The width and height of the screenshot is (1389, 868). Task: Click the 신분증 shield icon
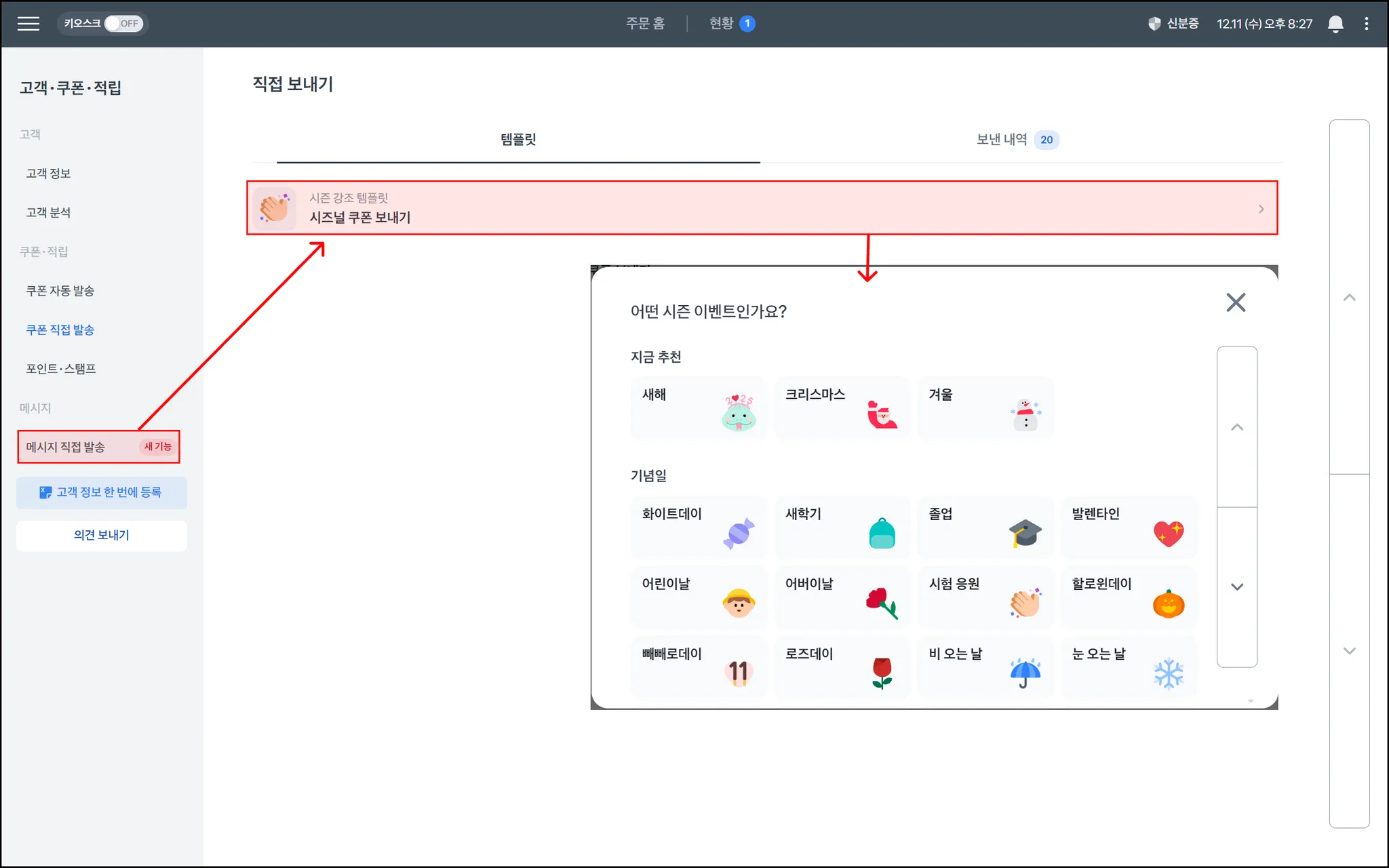pos(1154,24)
